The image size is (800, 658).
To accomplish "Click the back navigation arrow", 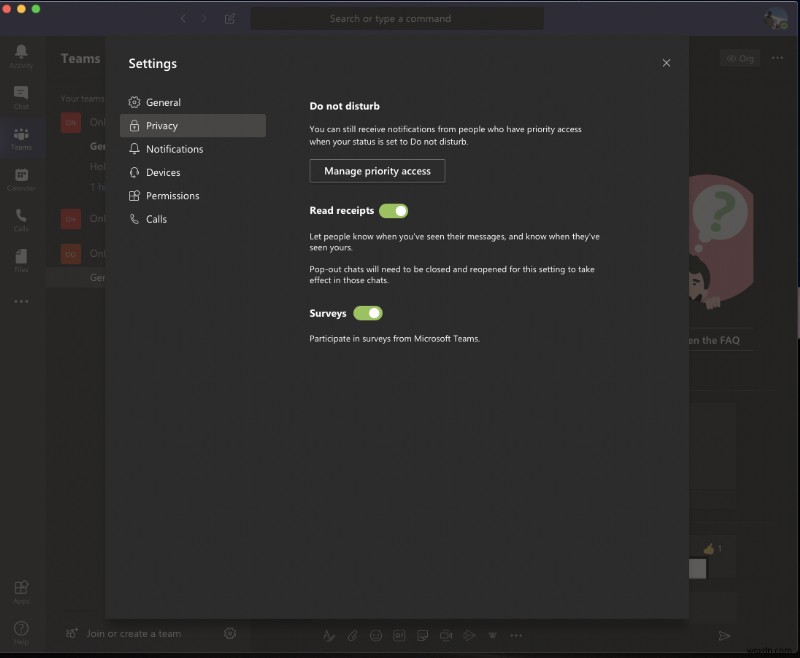I will pos(183,19).
